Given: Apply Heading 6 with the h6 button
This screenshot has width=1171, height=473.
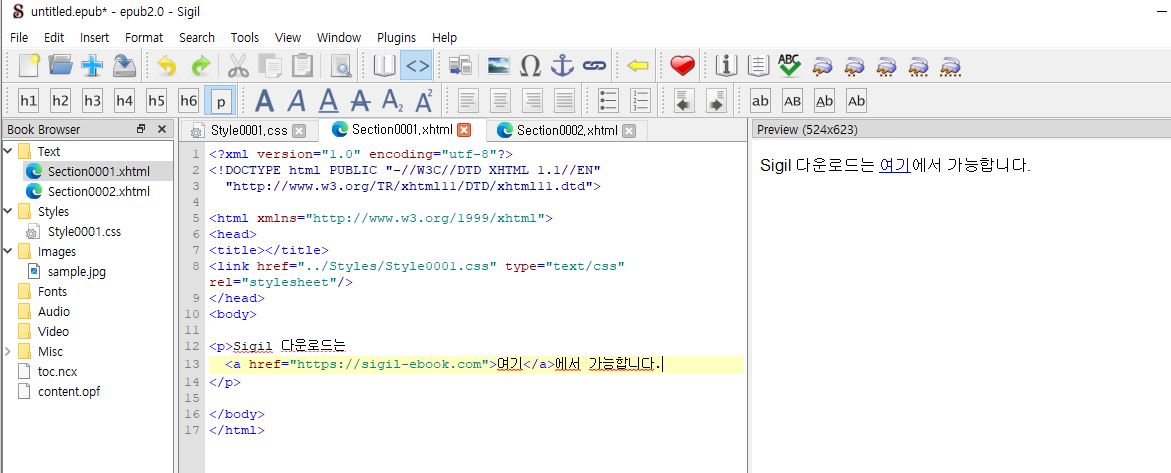Looking at the screenshot, I should 188,101.
